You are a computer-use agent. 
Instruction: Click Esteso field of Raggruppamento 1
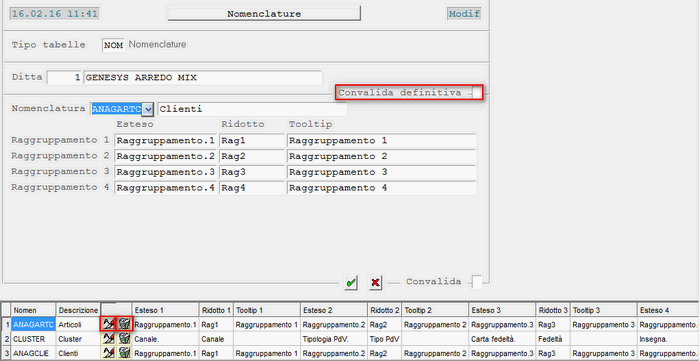[x=166, y=141]
